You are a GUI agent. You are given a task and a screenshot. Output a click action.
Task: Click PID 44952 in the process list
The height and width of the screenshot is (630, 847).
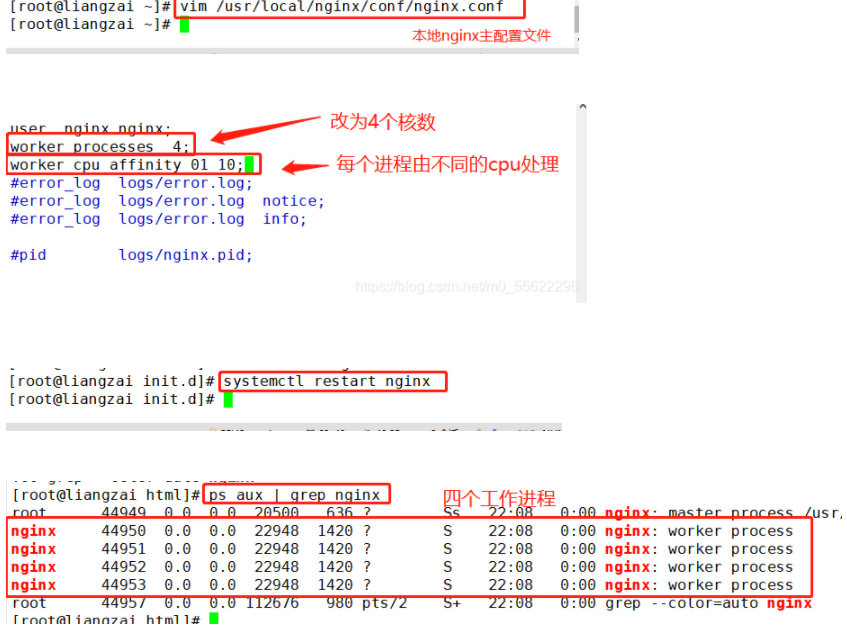pos(123,567)
